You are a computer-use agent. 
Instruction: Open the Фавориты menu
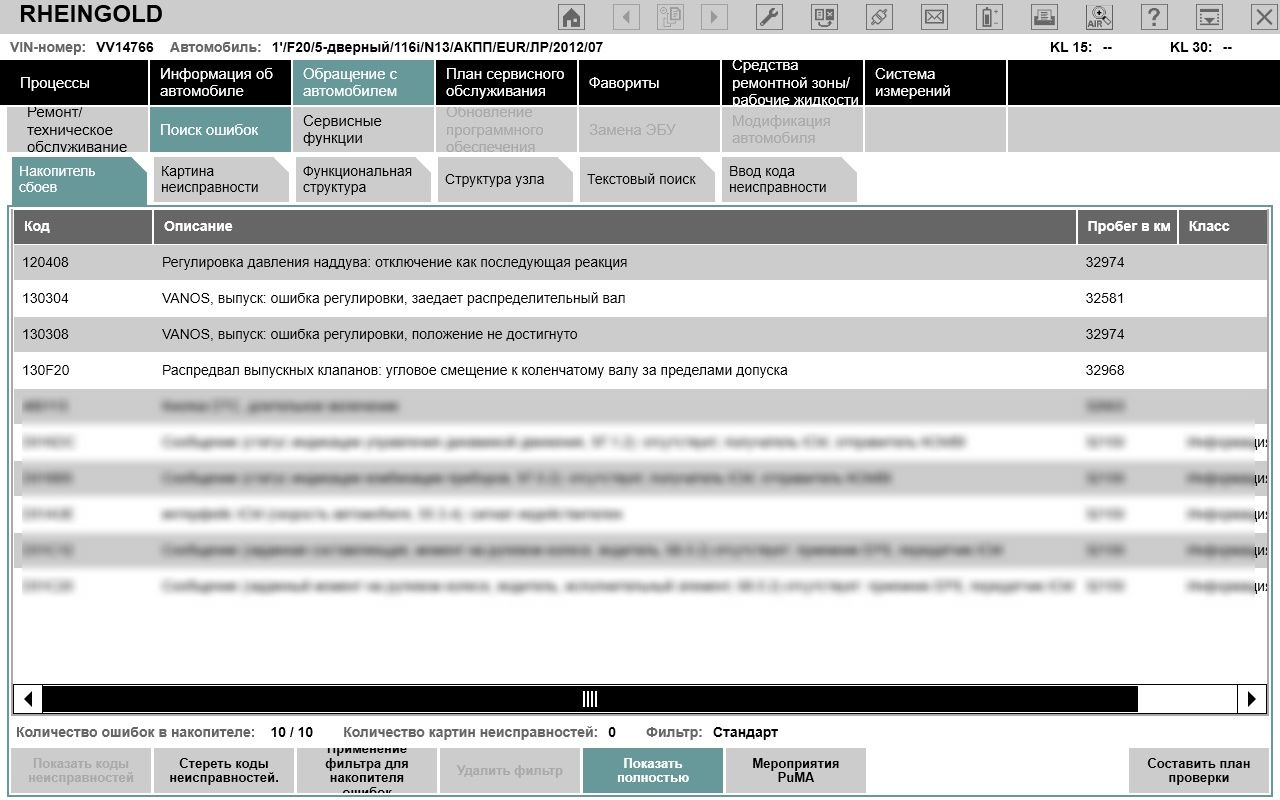649,82
